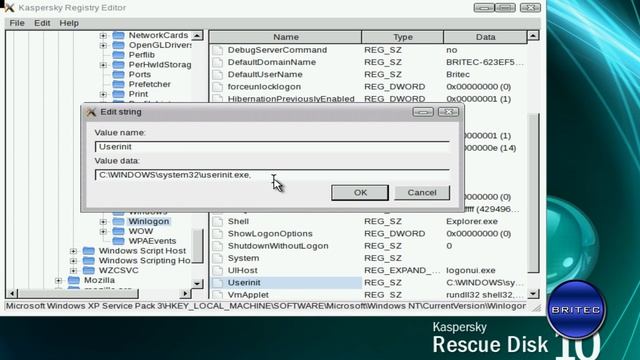Select the Perflib folder icon
Image resolution: width=640 pixels, height=360 pixels.
[x=118, y=55]
